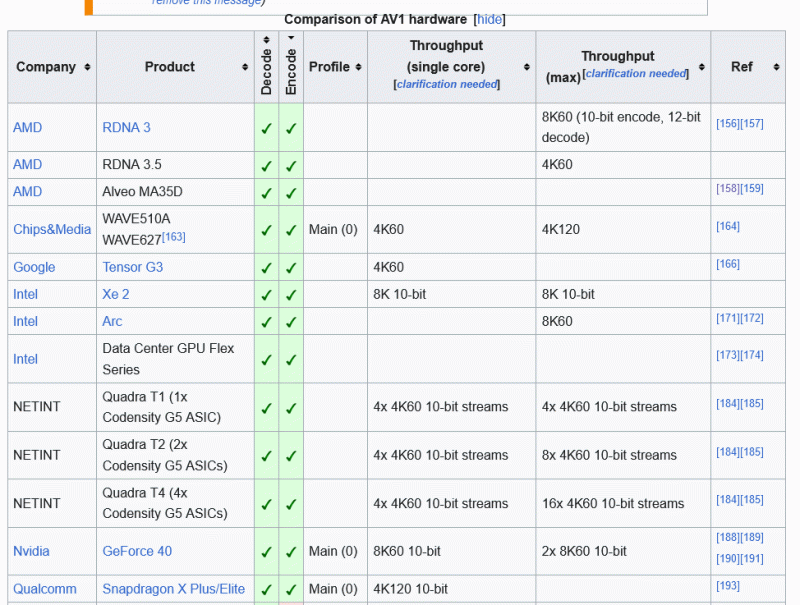Sort table by Company column arrows

pos(87,67)
